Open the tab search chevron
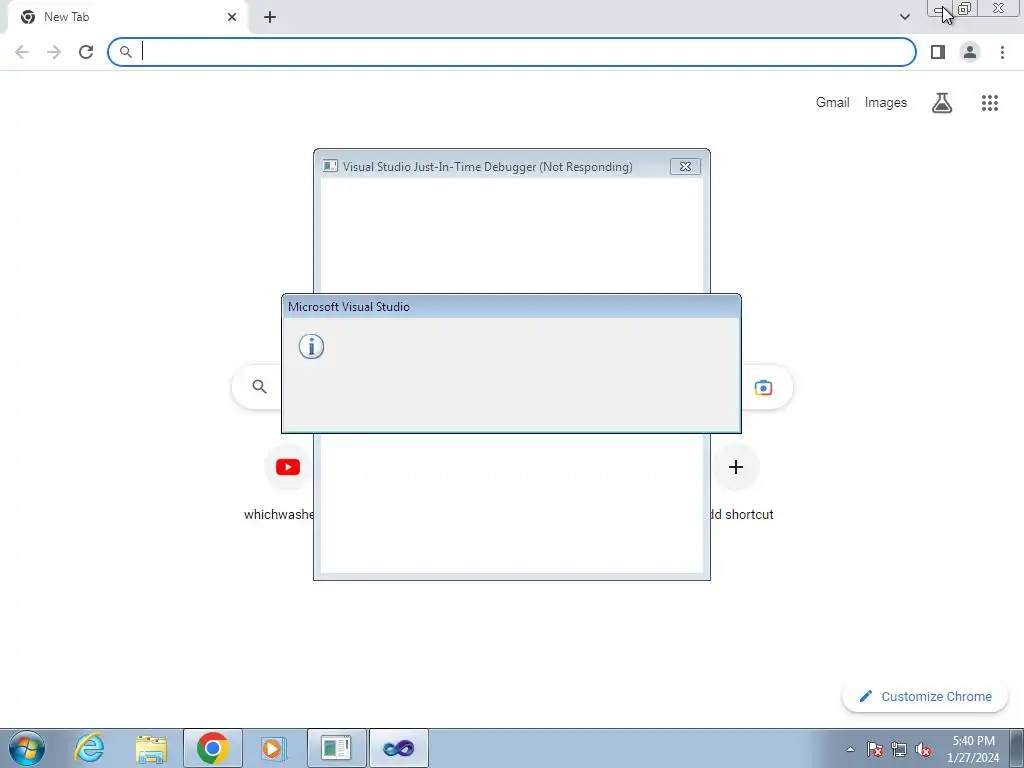Viewport: 1024px width, 768px height. tap(904, 17)
